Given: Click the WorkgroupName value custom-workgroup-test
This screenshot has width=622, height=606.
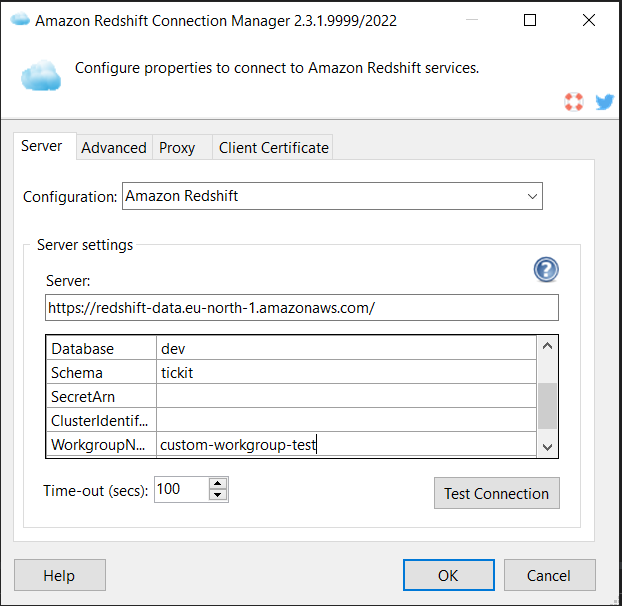Looking at the screenshot, I should click(x=346, y=444).
